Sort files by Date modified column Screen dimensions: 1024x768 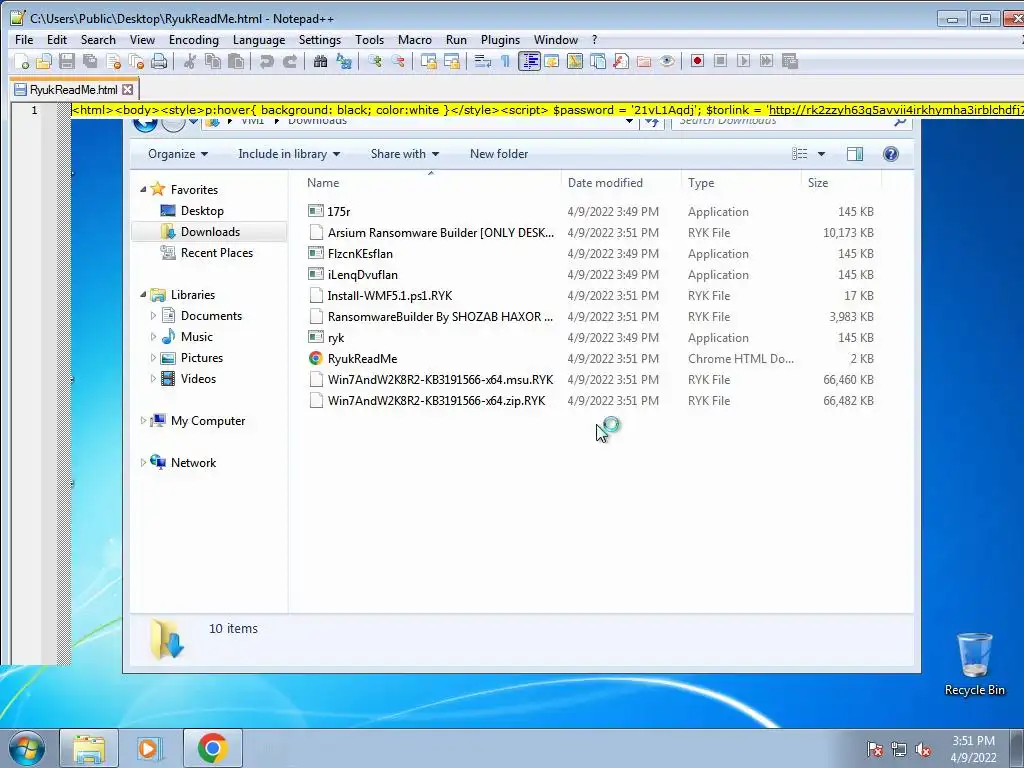coord(620,183)
